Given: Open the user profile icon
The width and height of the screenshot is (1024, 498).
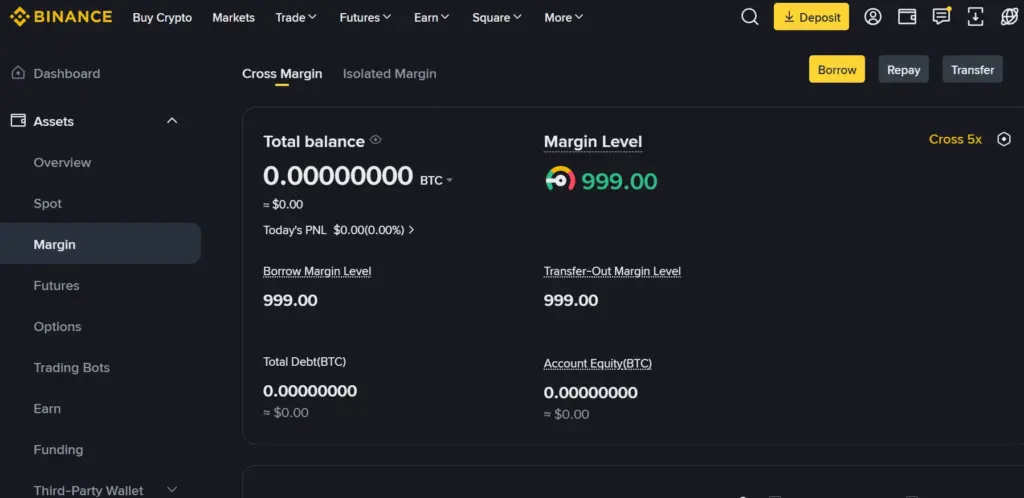Looking at the screenshot, I should pyautogui.click(x=872, y=17).
